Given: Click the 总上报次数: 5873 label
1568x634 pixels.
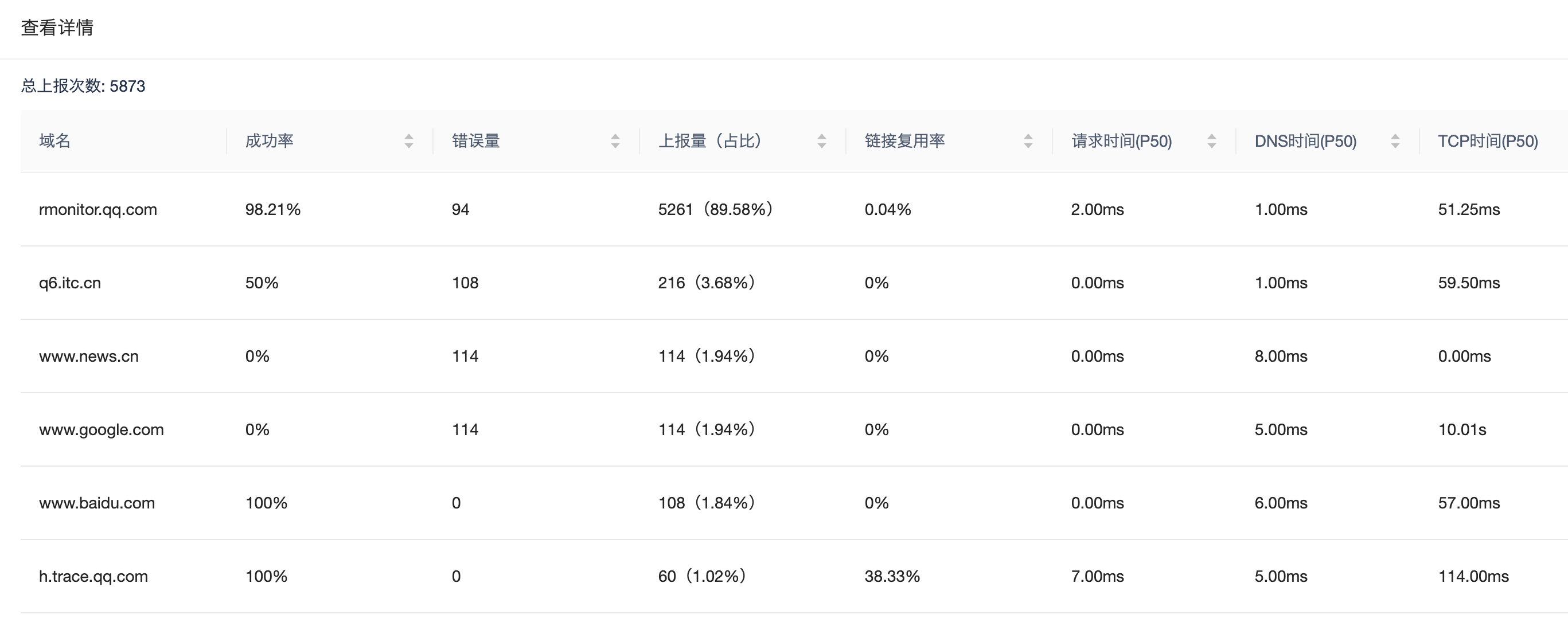Looking at the screenshot, I should (83, 86).
